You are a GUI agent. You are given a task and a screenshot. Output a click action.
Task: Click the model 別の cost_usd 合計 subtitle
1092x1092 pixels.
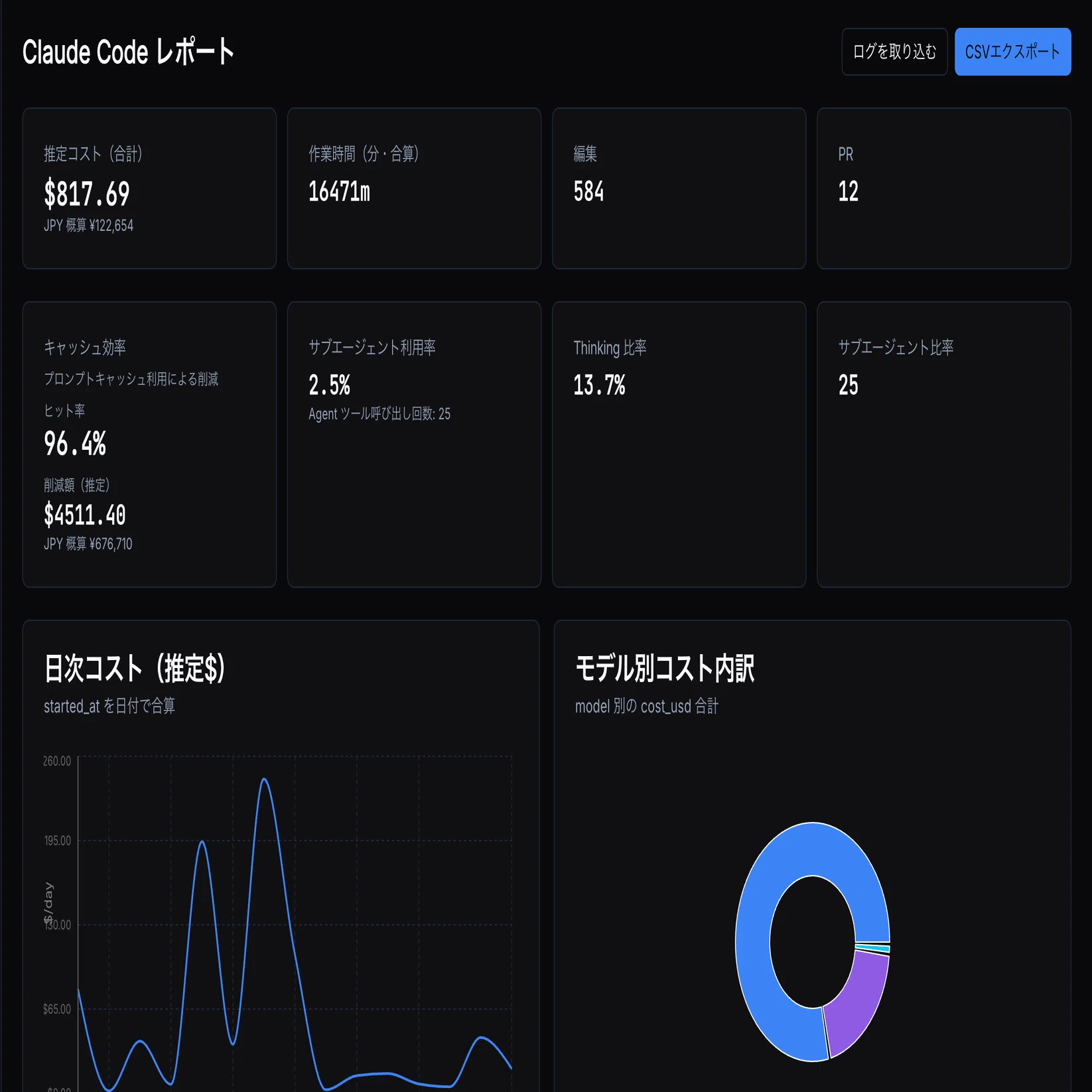pyautogui.click(x=646, y=706)
